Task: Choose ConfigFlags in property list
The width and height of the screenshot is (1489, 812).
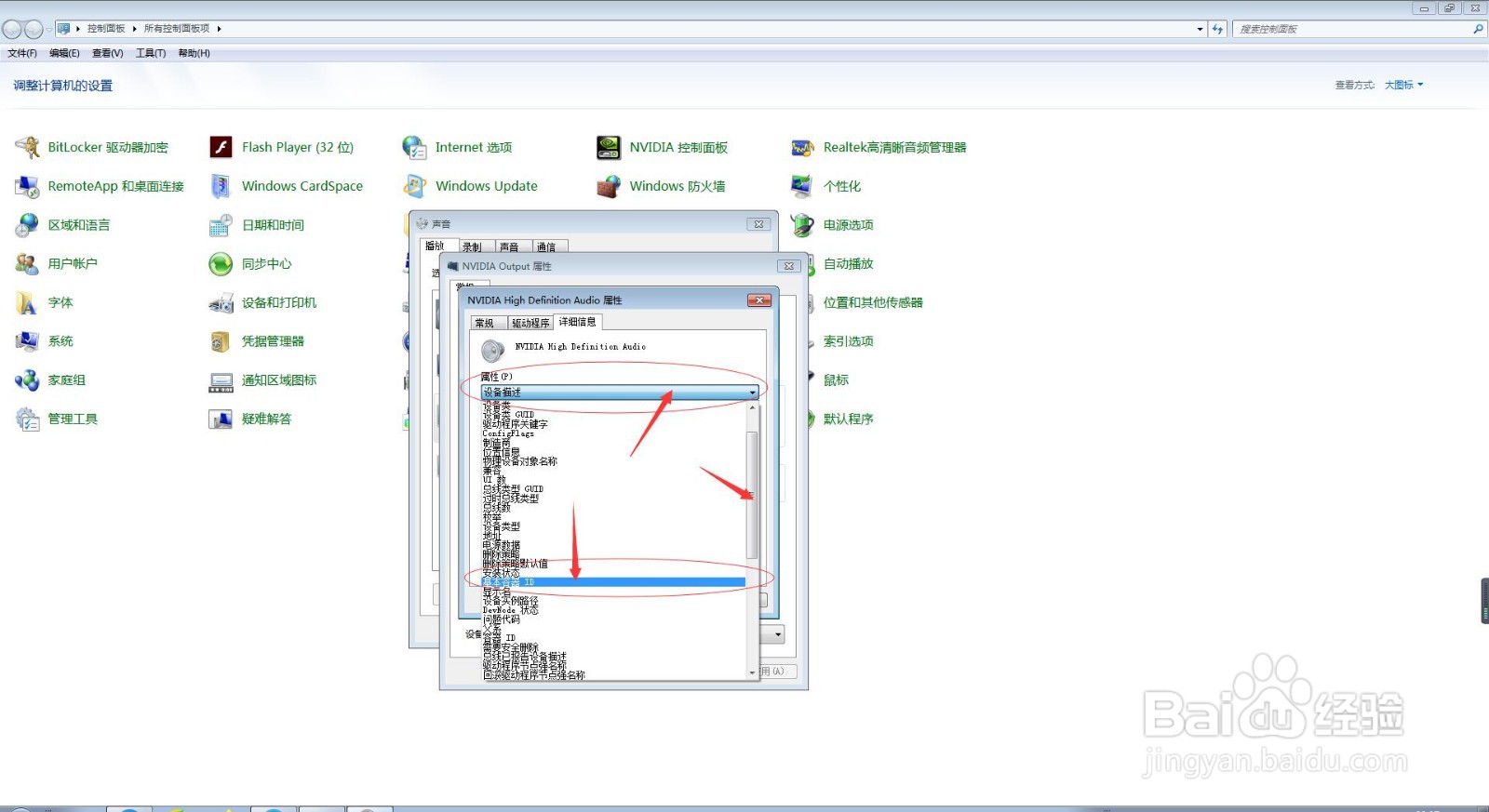Action: coord(613,433)
